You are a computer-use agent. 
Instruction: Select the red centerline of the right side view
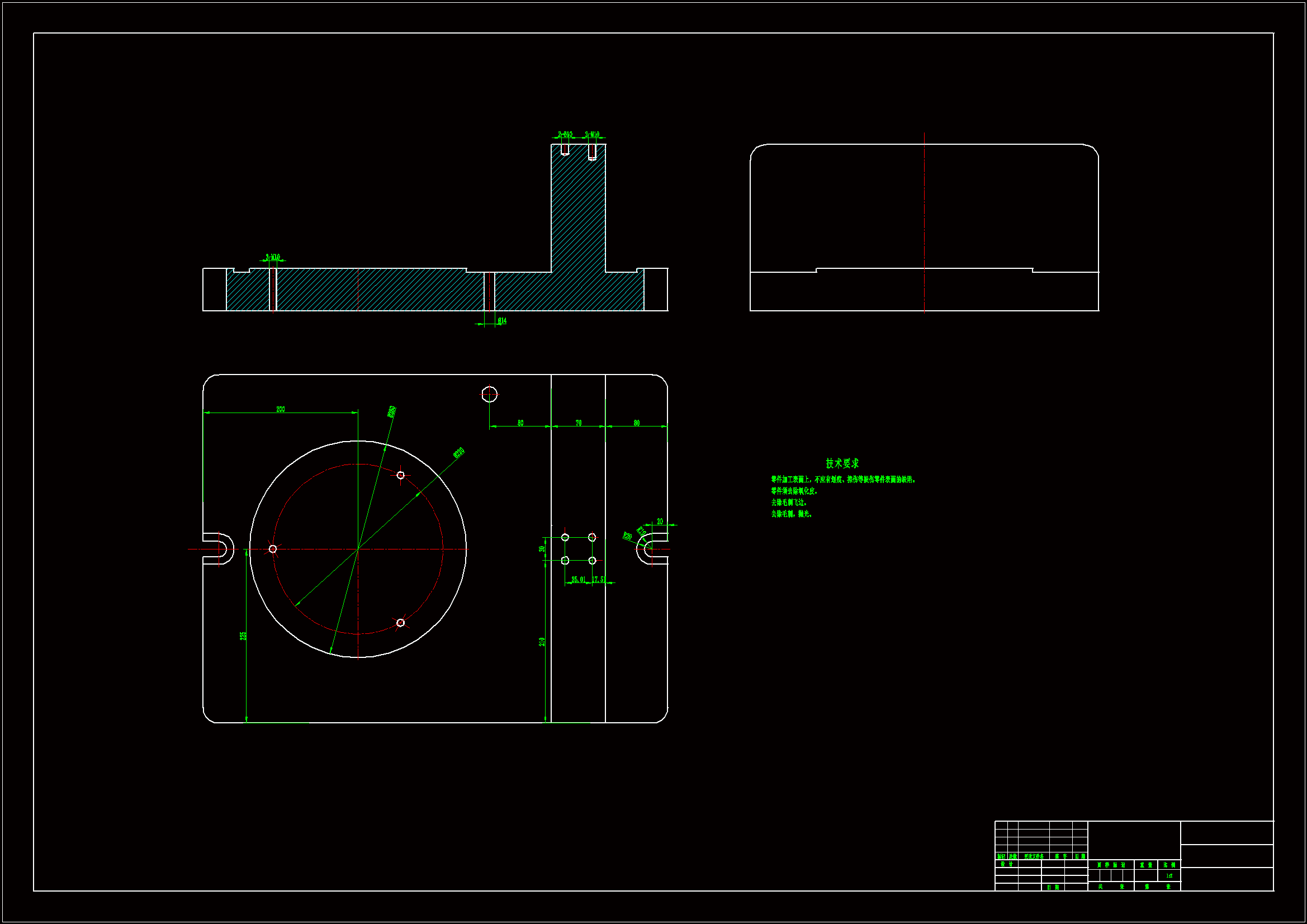click(924, 222)
